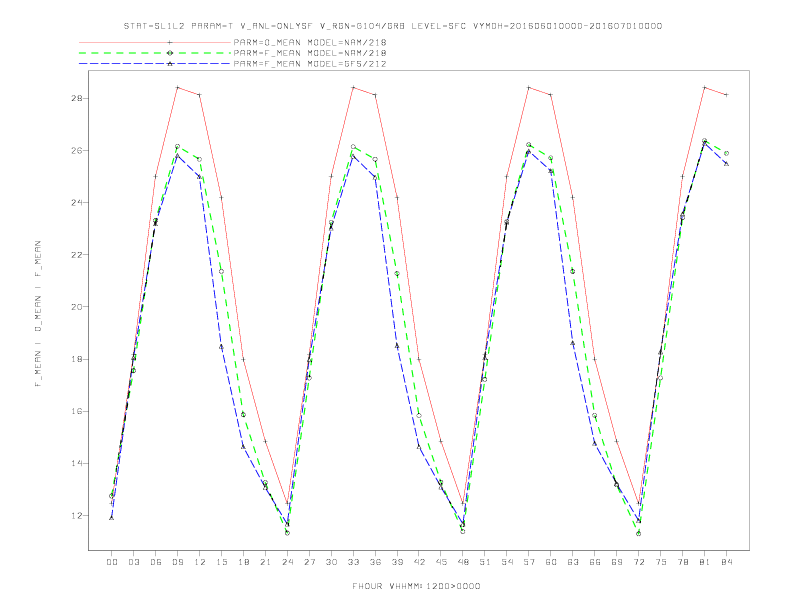The image size is (792, 612).
Task: Select legend entry PARM=F_MEAN MODEL=NAM/218
Action: click(x=310, y=53)
